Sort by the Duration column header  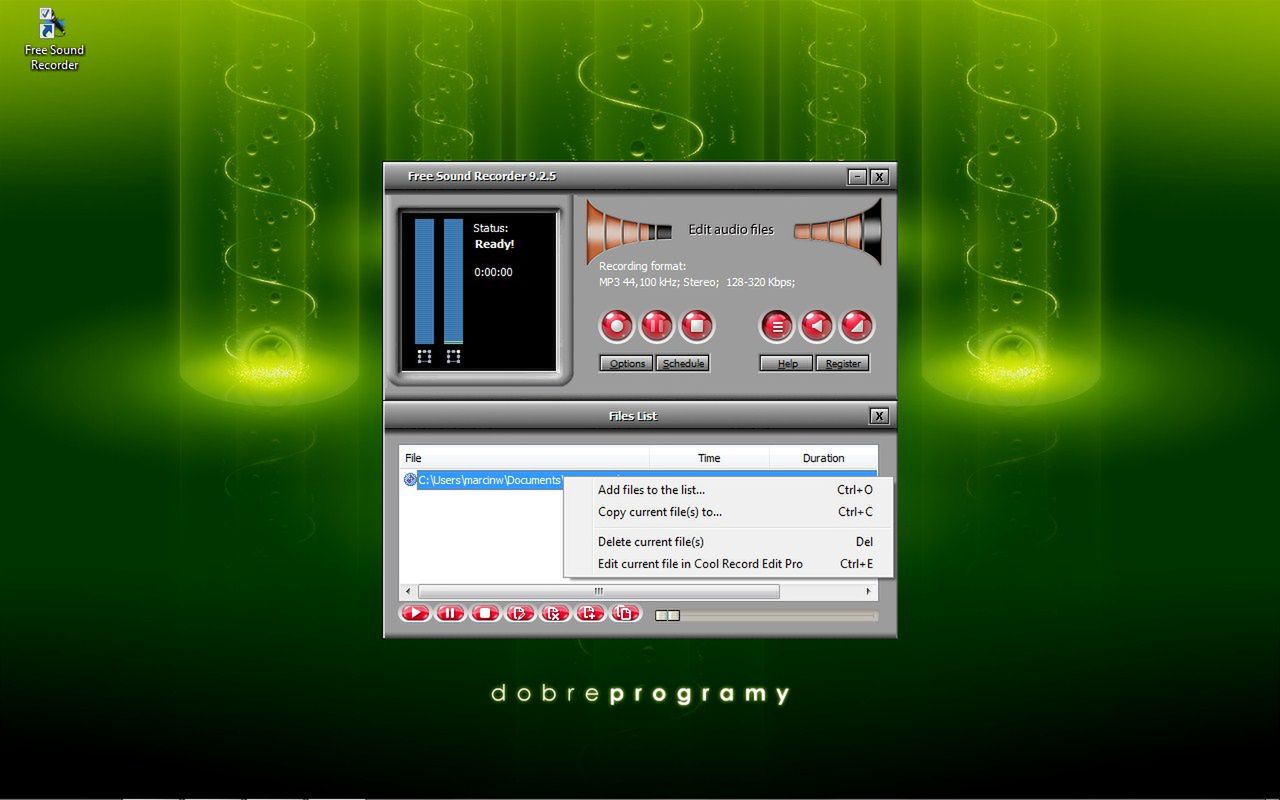coord(823,458)
